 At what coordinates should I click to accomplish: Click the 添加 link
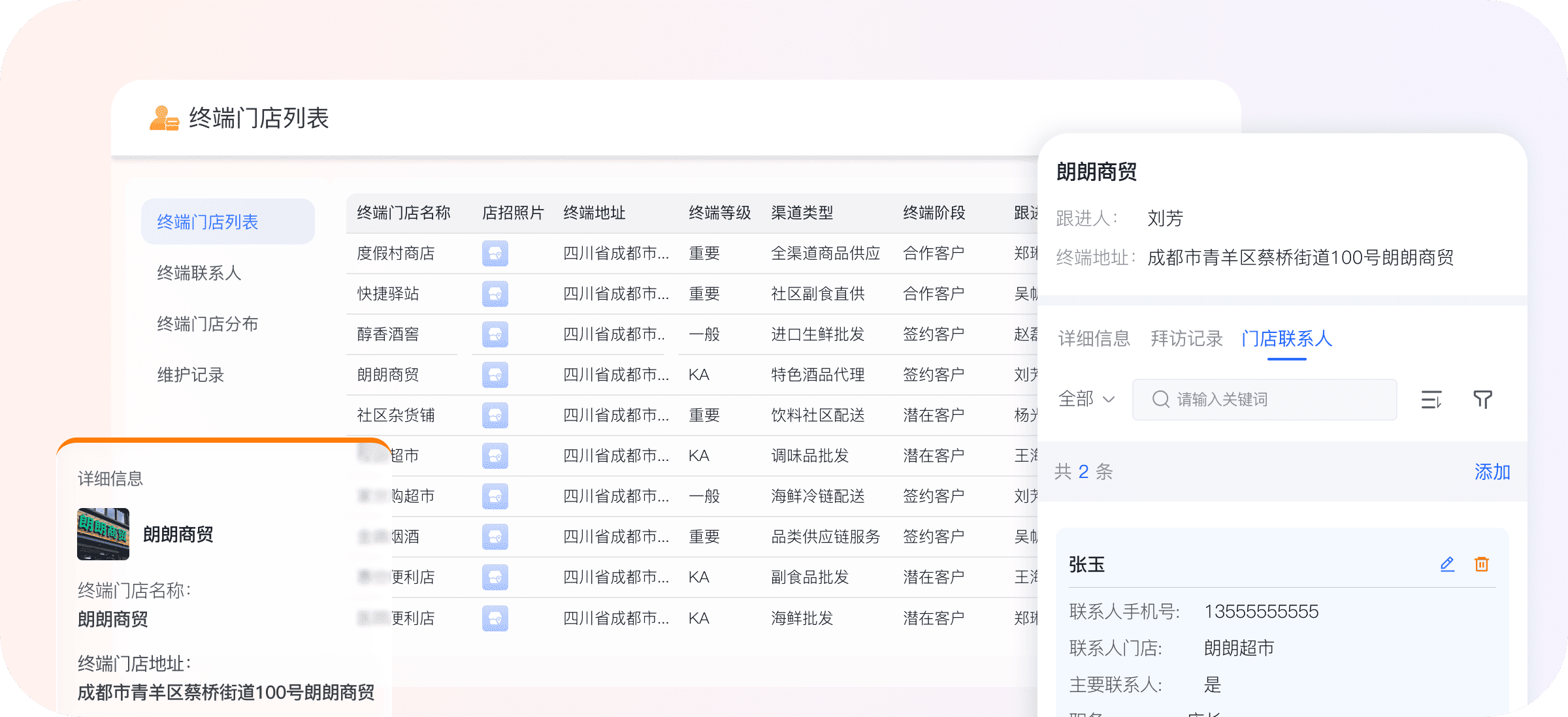1492,471
